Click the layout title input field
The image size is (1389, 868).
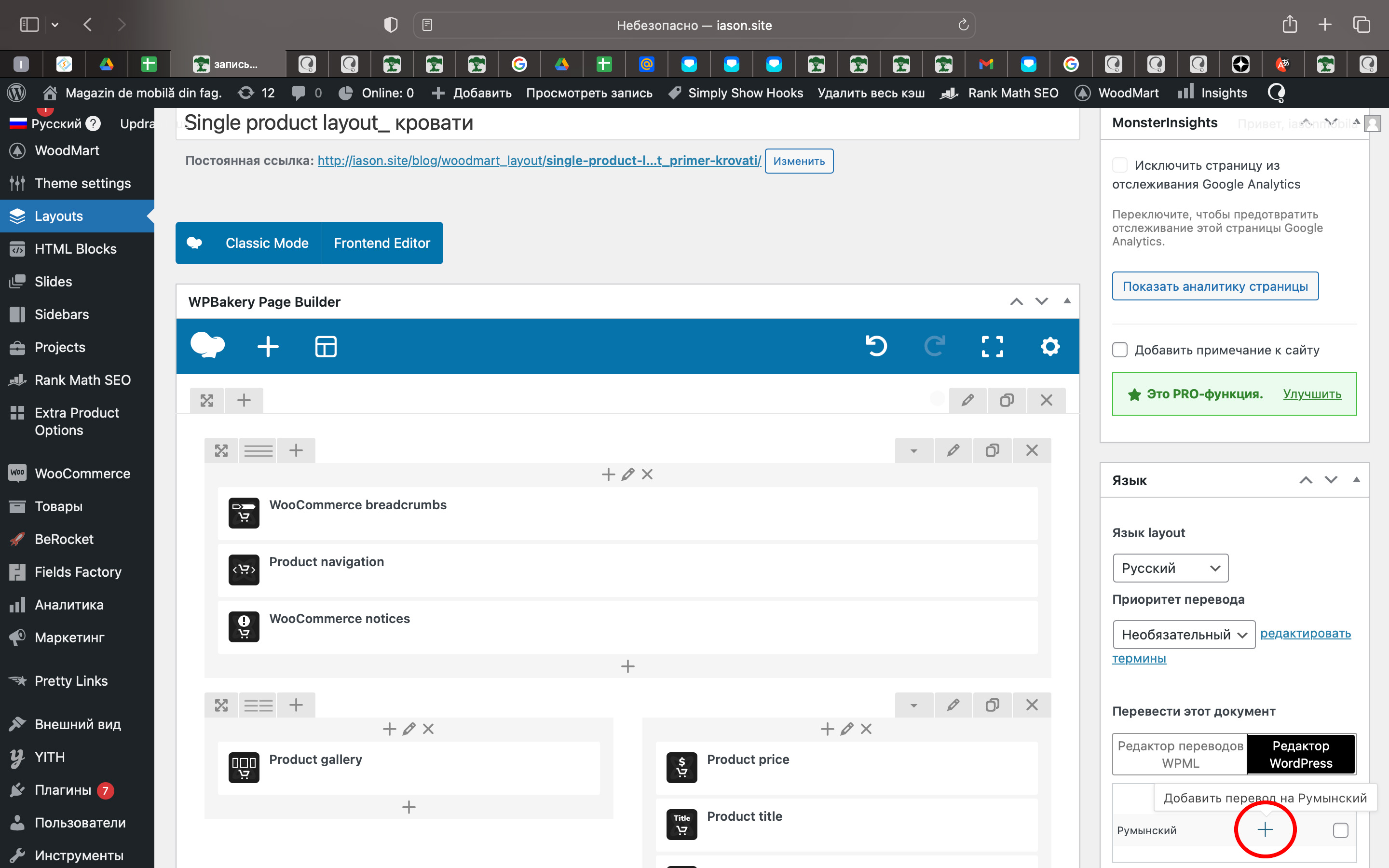click(x=627, y=123)
